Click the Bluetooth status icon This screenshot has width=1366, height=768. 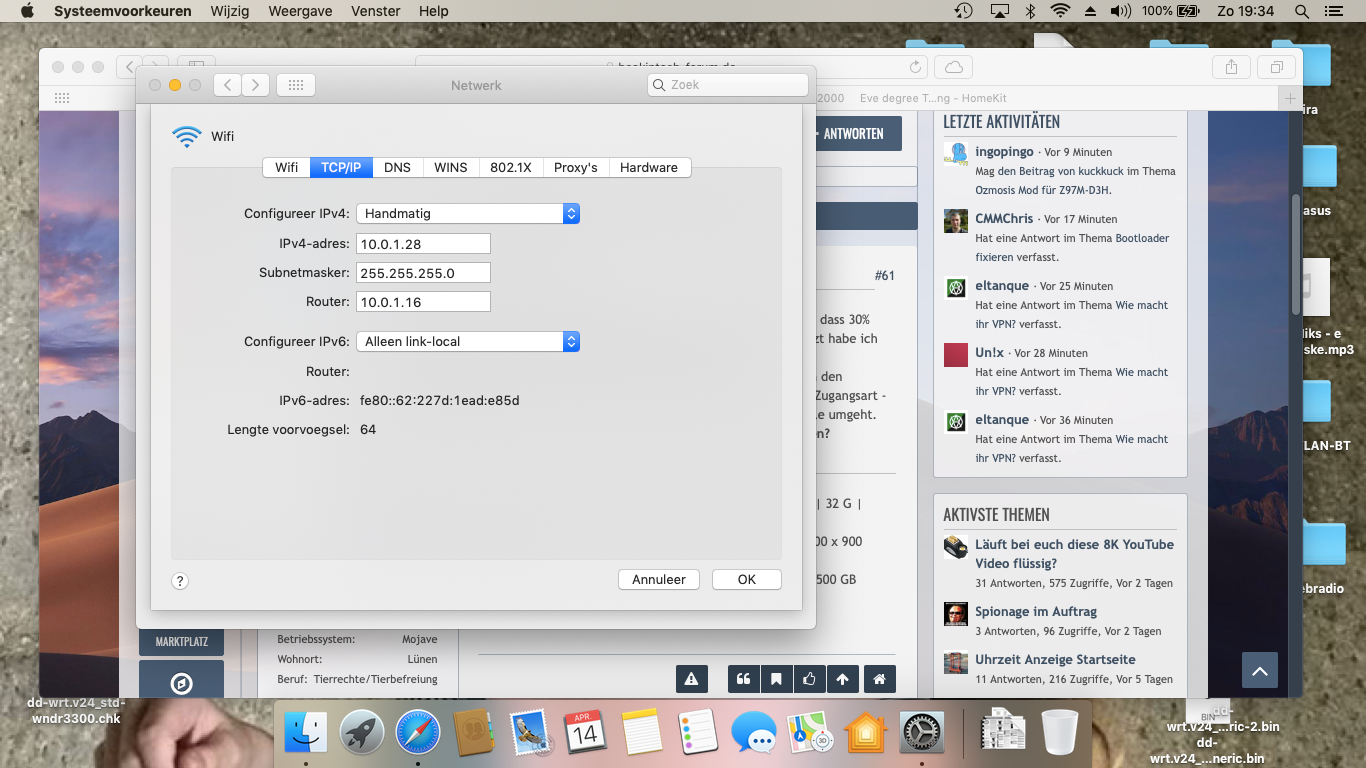1030,11
